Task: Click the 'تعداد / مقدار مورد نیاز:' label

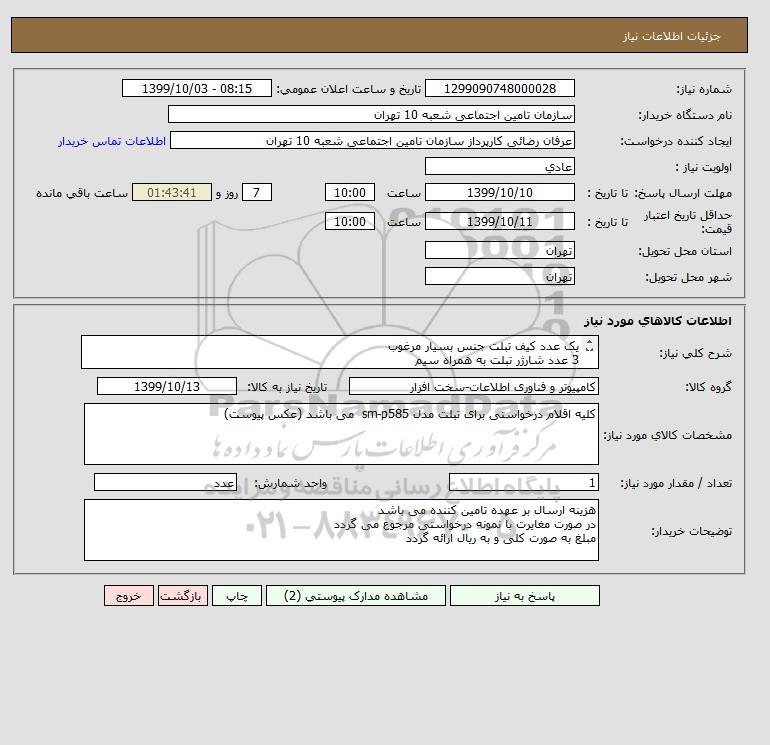Action: pyautogui.click(x=676, y=484)
